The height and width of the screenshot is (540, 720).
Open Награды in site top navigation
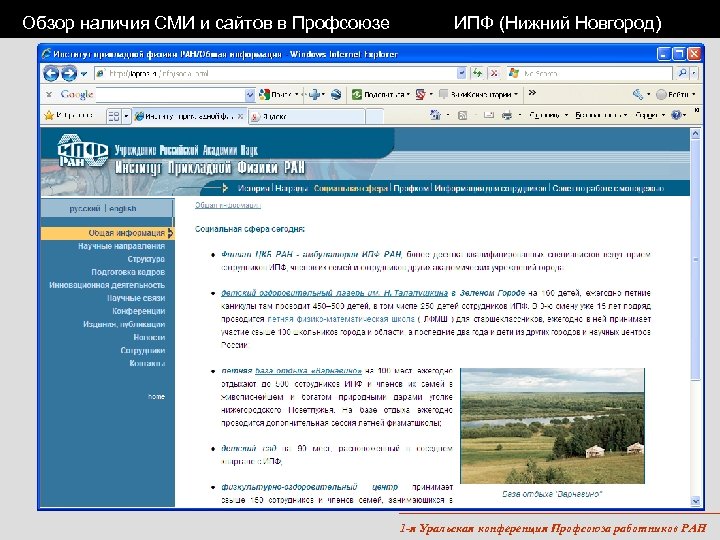coord(292,188)
